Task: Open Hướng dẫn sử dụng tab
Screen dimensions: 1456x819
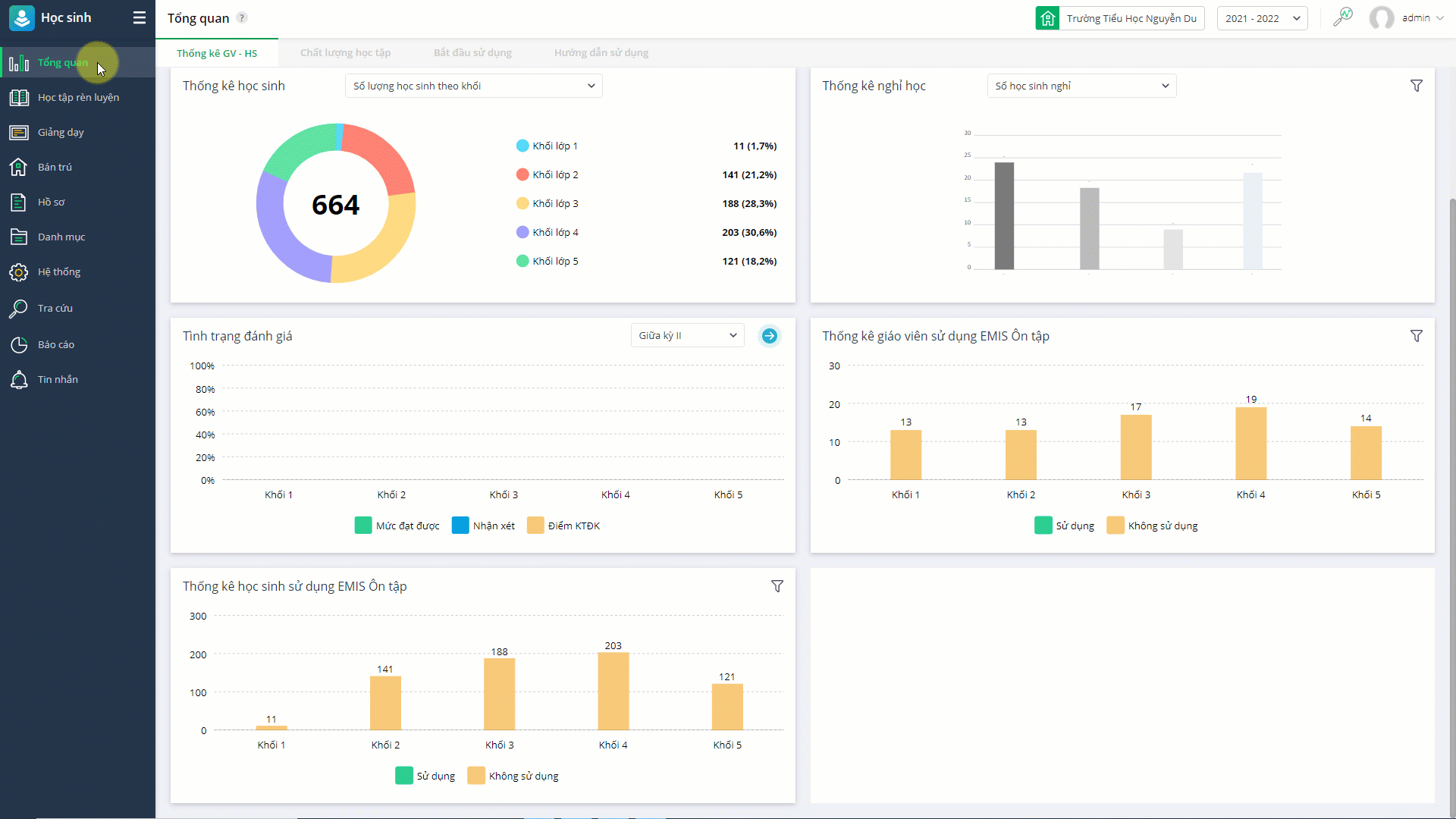Action: (x=601, y=53)
